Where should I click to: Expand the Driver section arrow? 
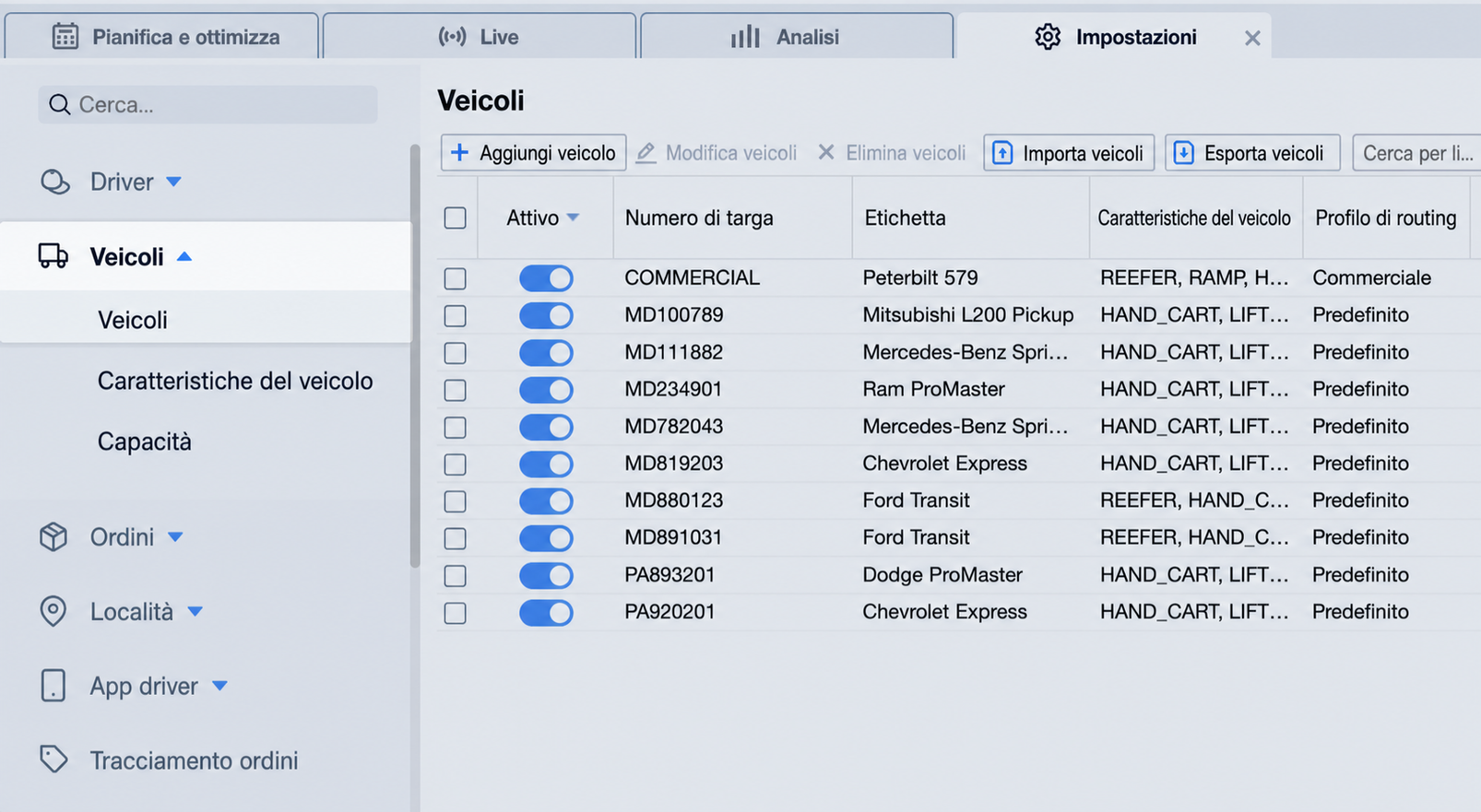click(x=174, y=182)
